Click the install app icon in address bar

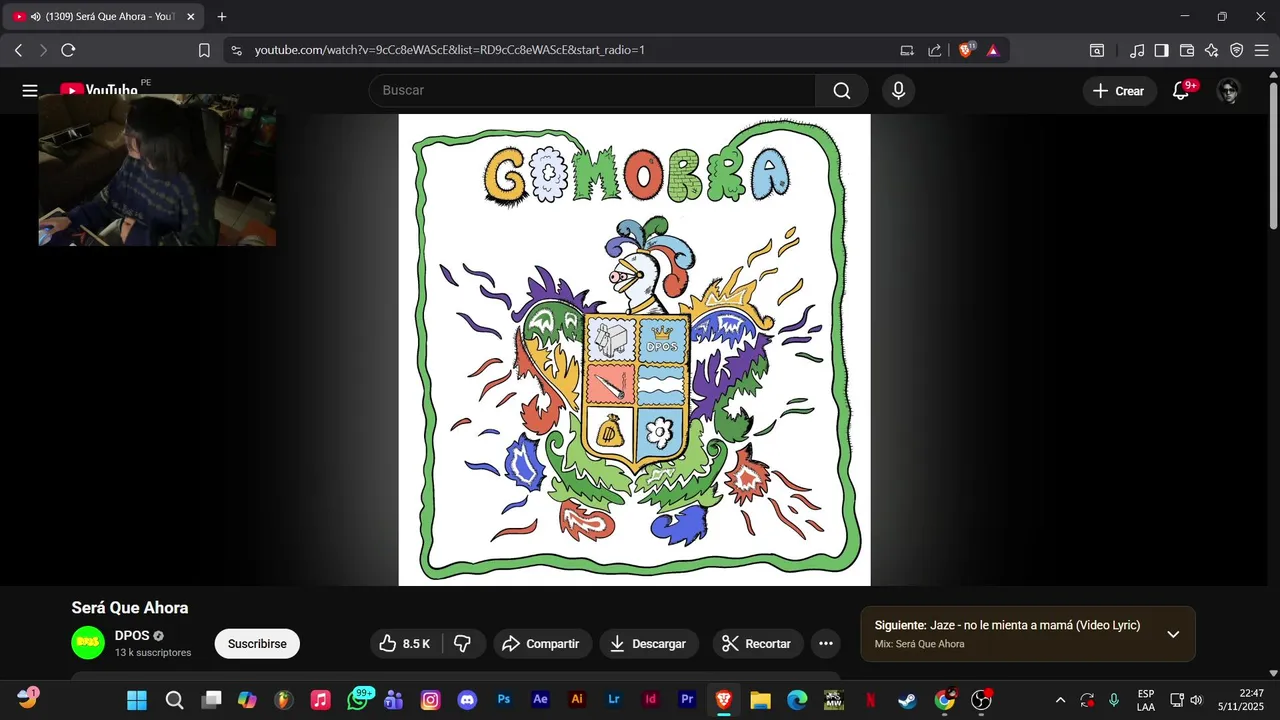(907, 50)
